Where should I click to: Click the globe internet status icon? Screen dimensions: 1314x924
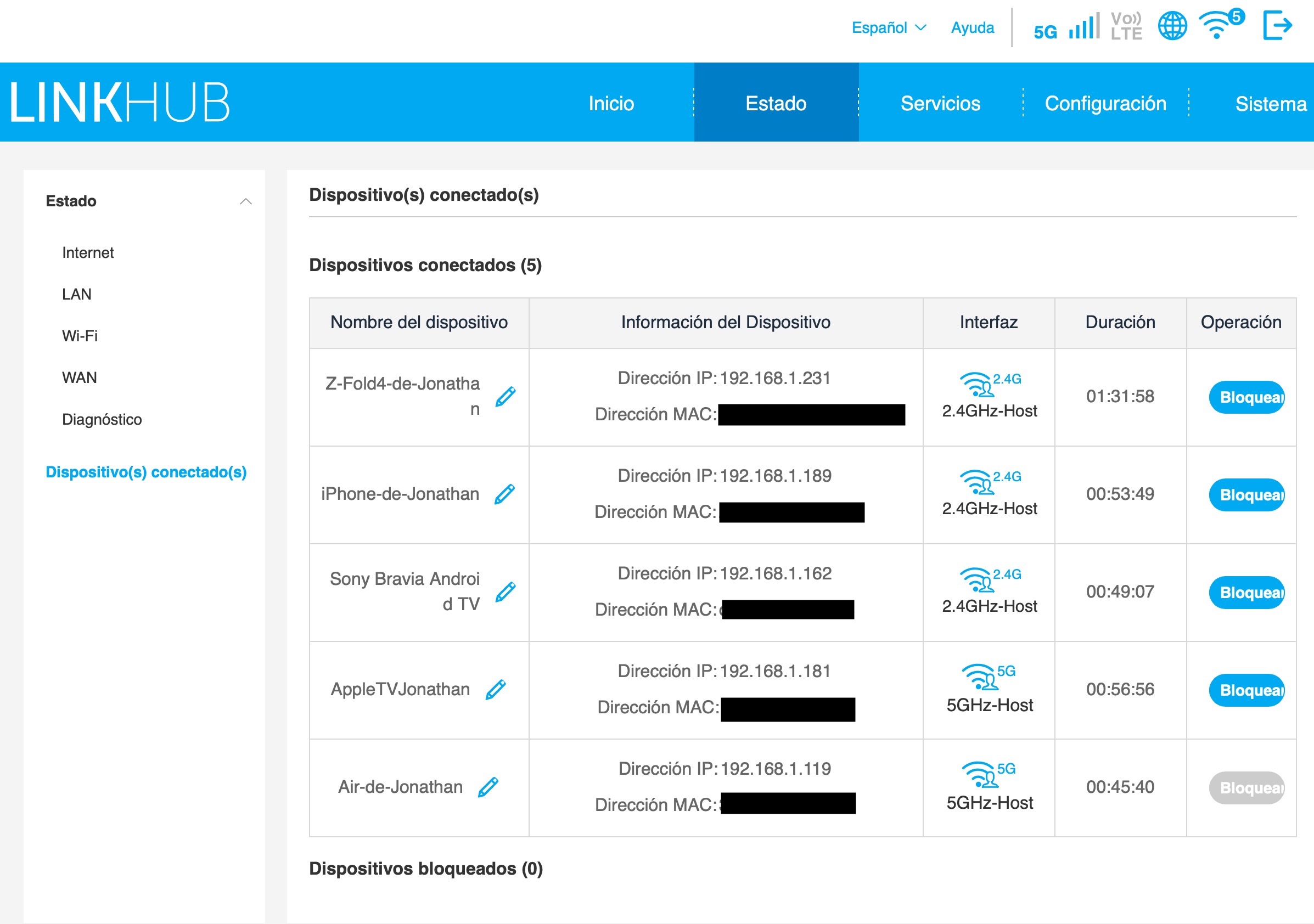[1172, 26]
